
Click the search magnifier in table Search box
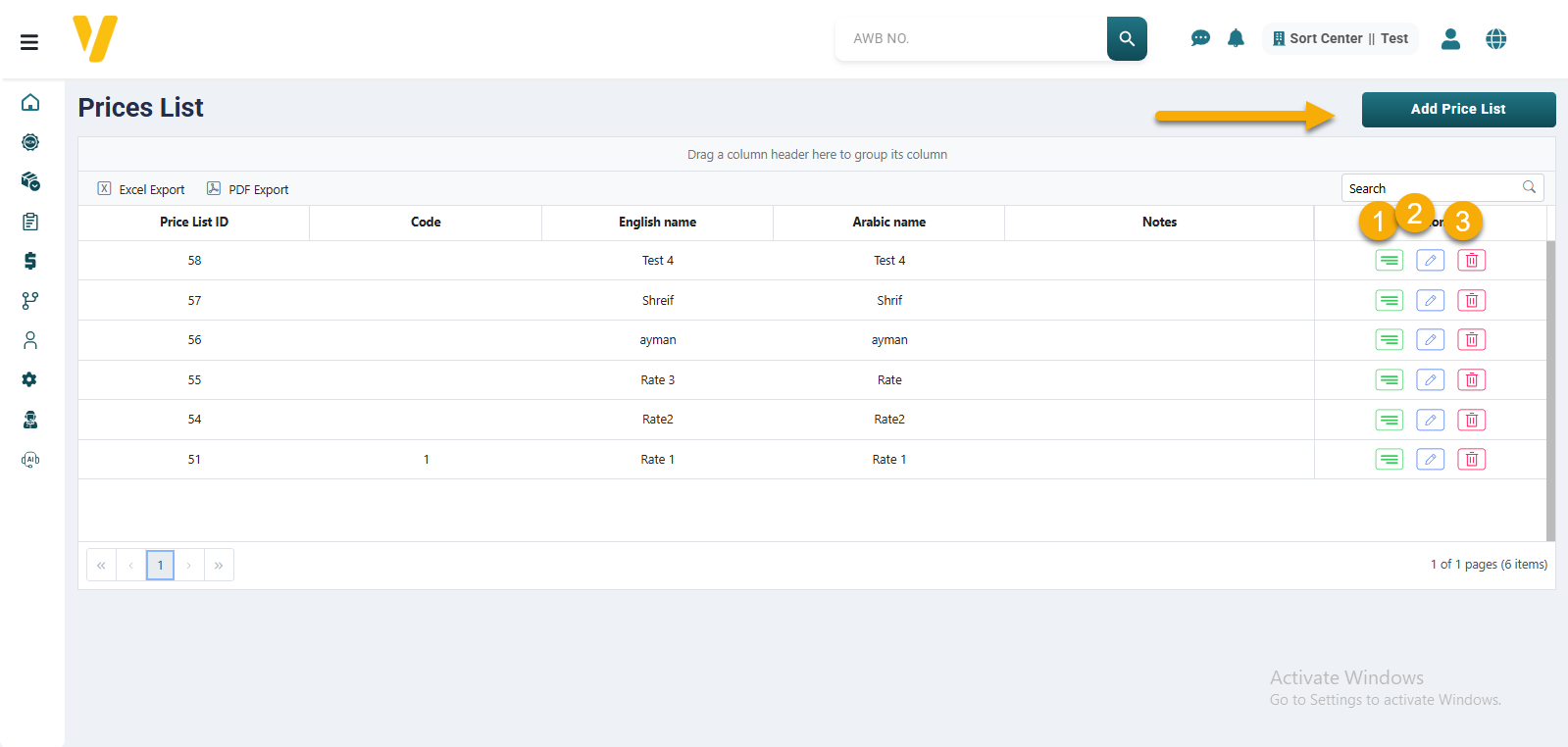pos(1529,187)
